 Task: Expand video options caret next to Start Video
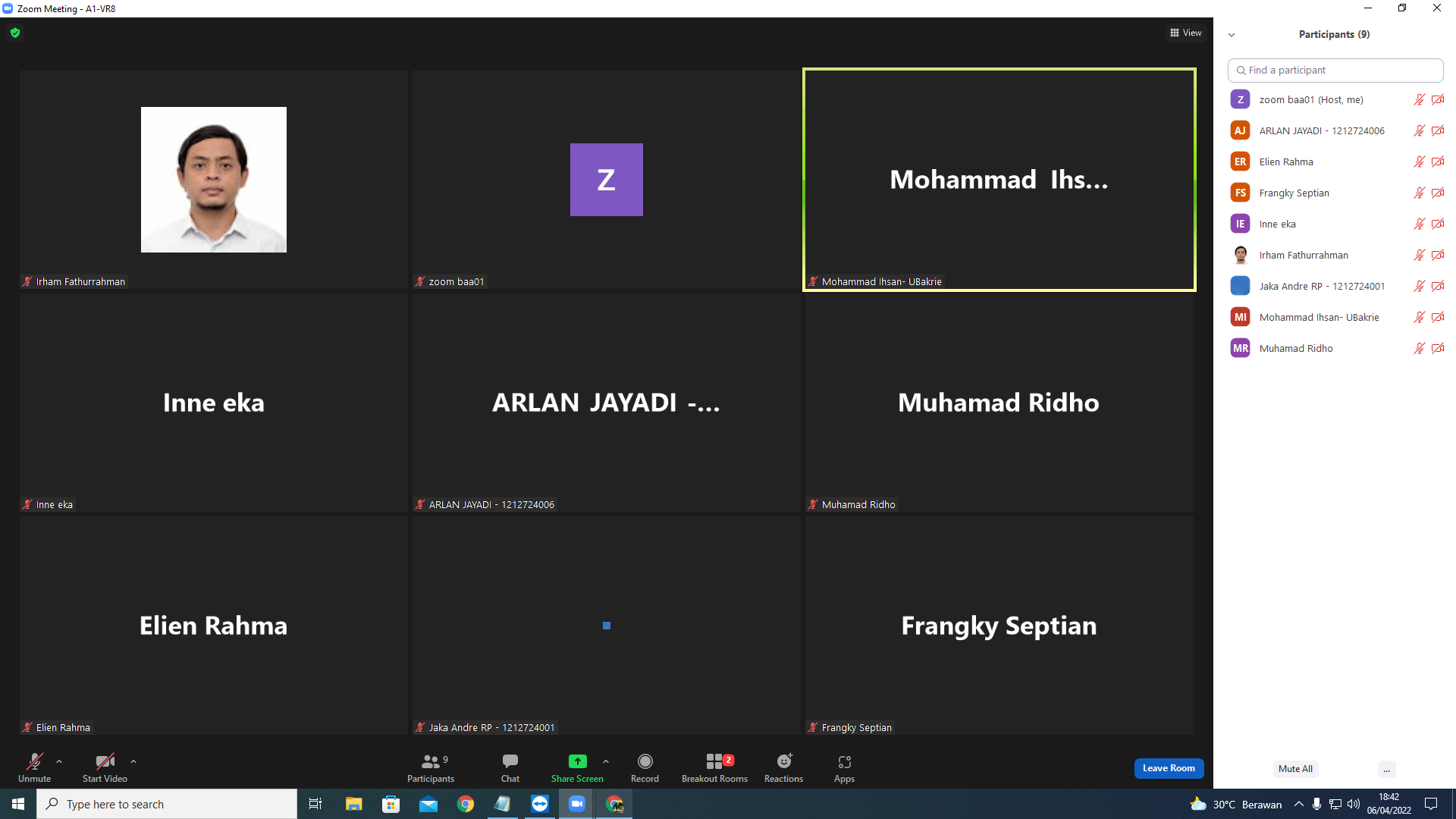tap(133, 761)
